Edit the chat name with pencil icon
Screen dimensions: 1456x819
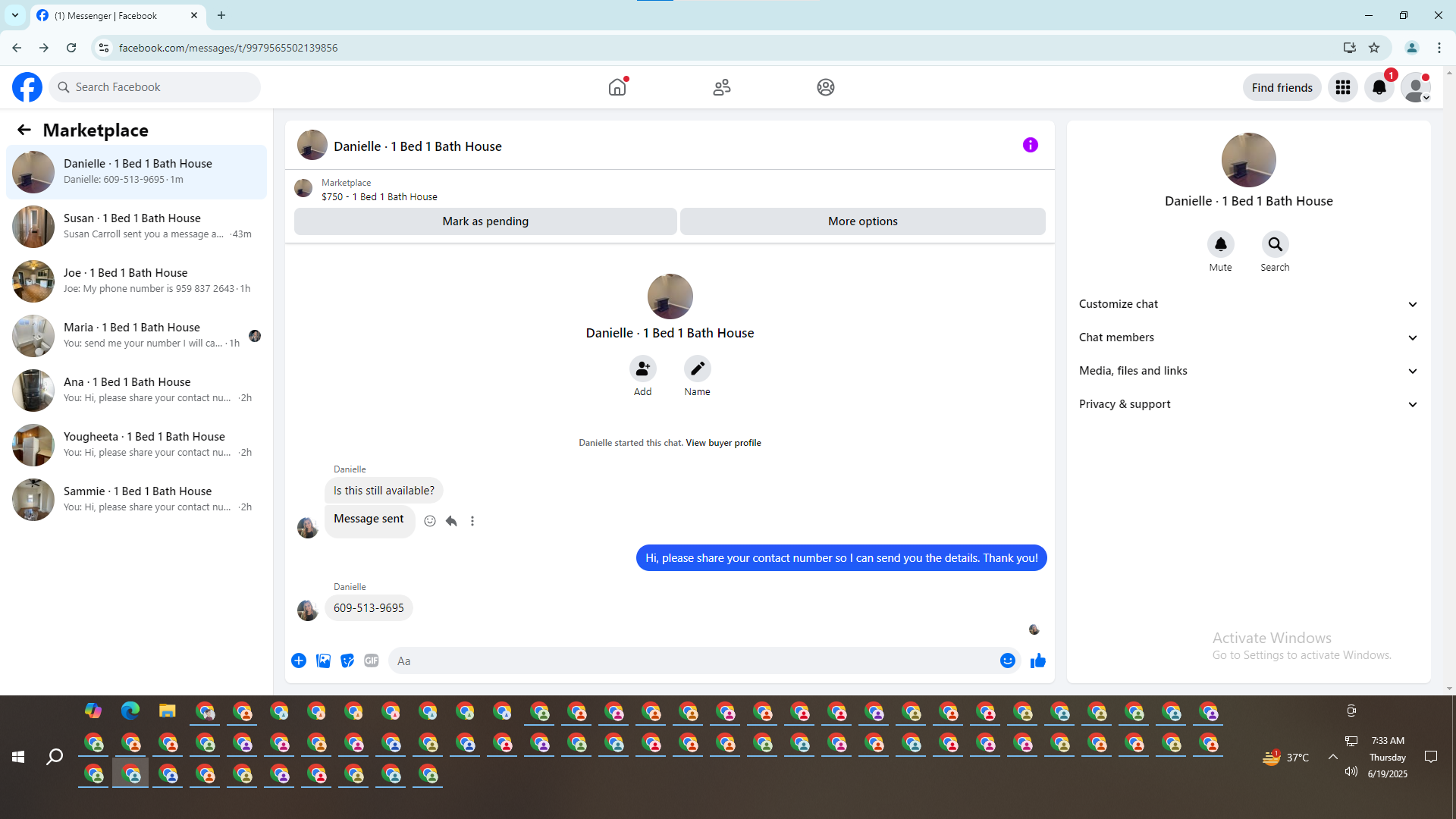tap(698, 369)
